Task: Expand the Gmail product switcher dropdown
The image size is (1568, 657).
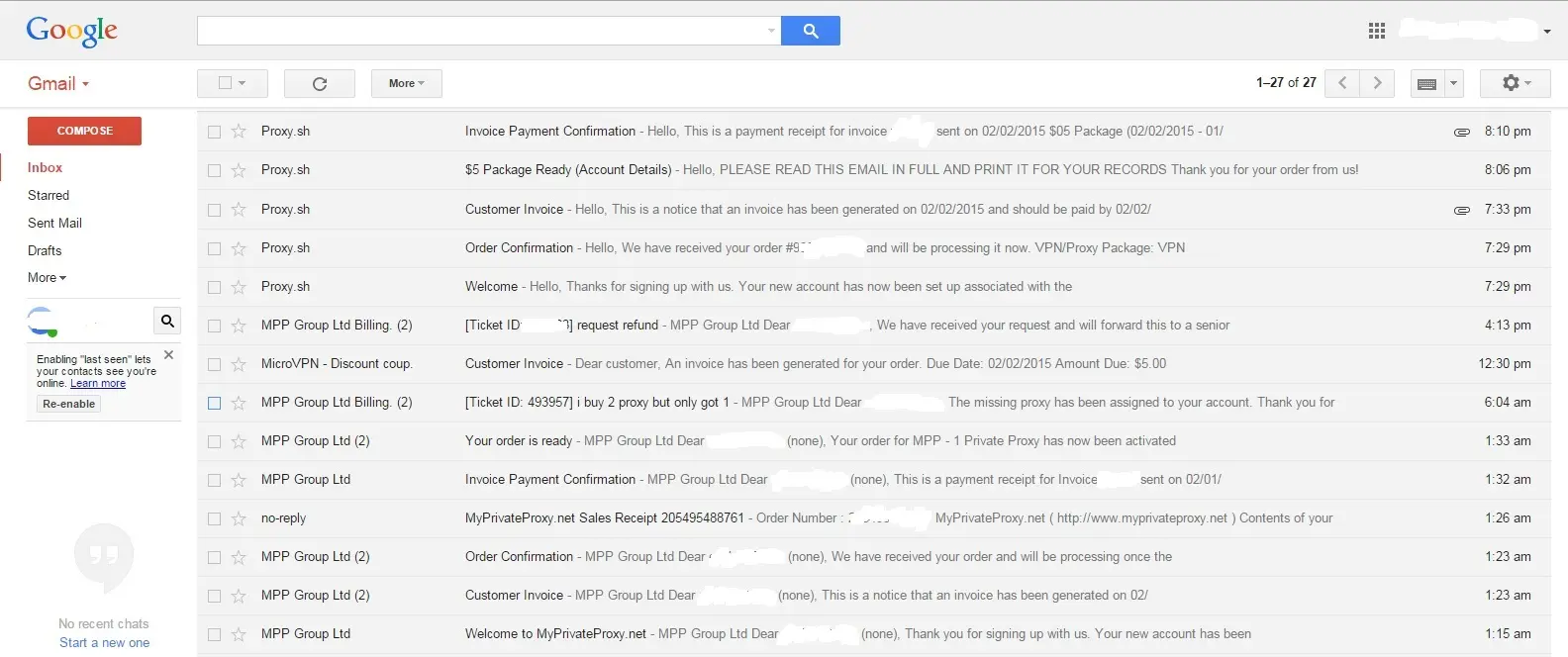Action: pyautogui.click(x=85, y=84)
